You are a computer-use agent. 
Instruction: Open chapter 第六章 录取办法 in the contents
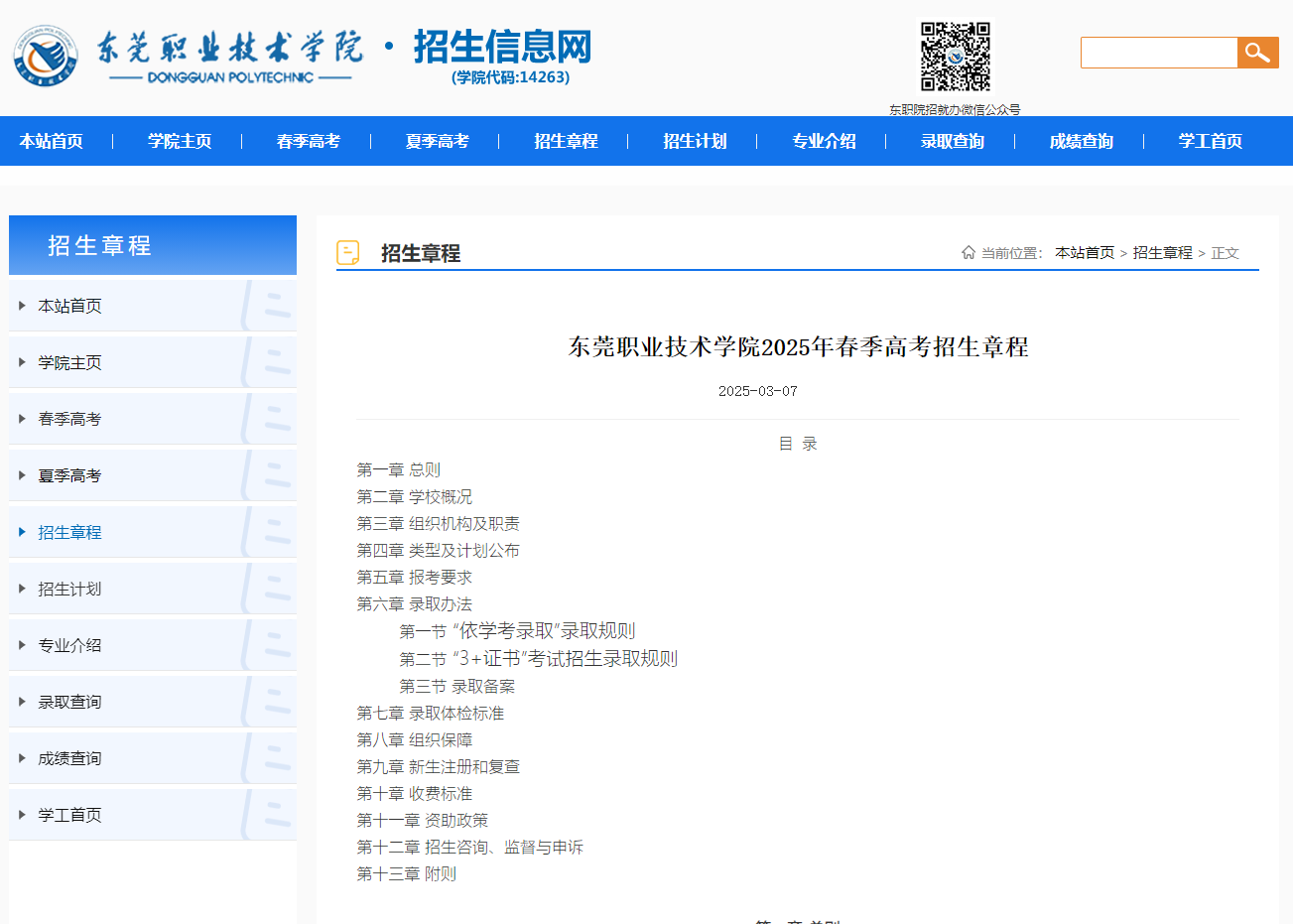click(x=414, y=603)
